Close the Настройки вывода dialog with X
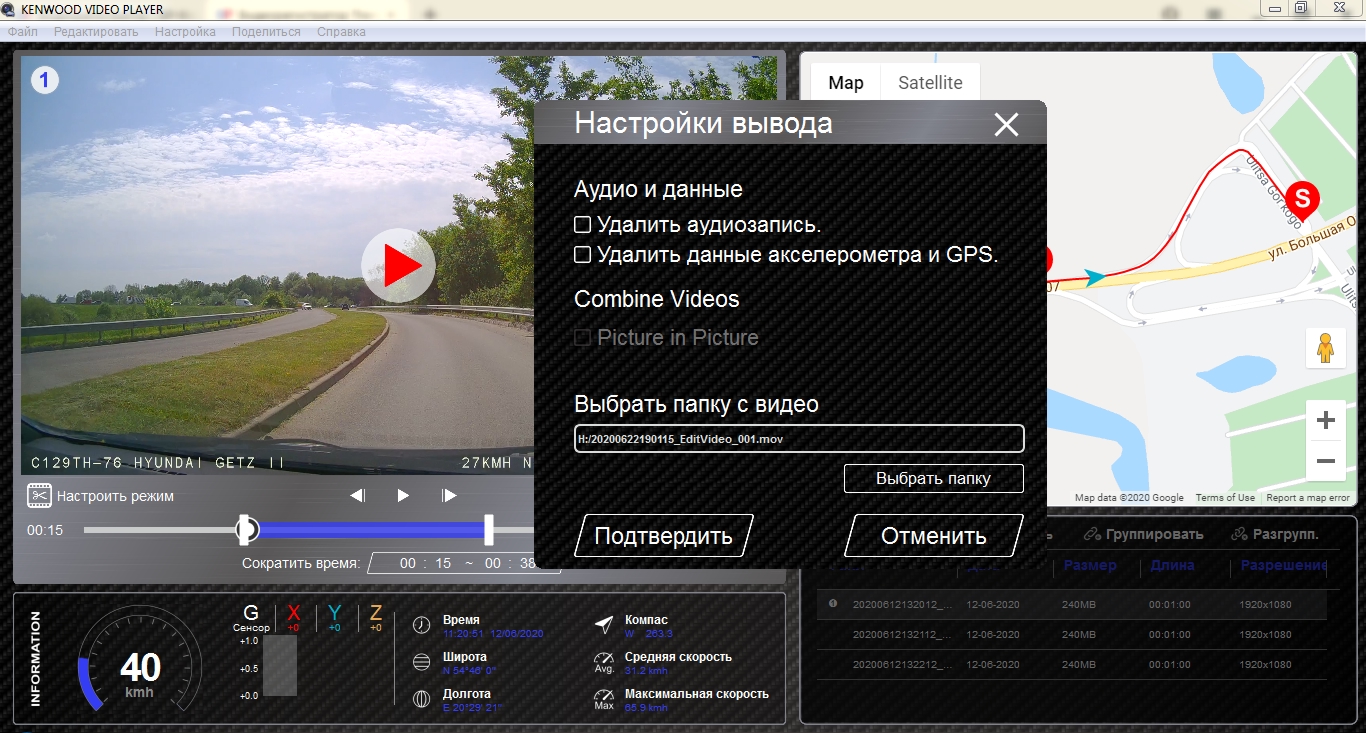Screen dimensions: 1366x733 coord(1006,125)
